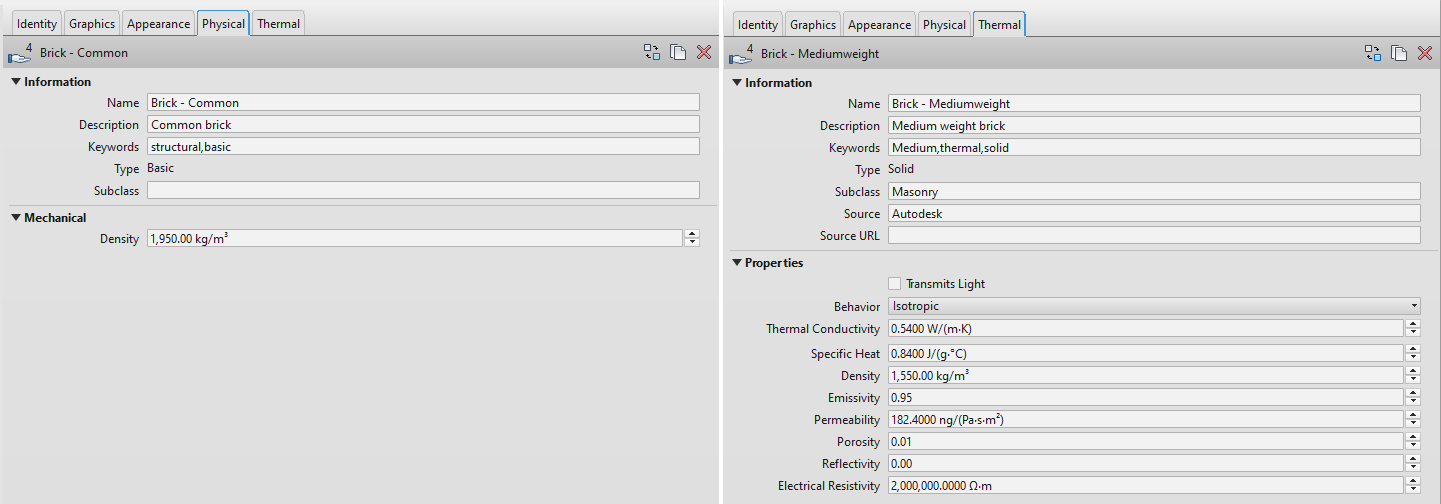
Task: Delete the Brick - Common asset
Action: click(704, 53)
